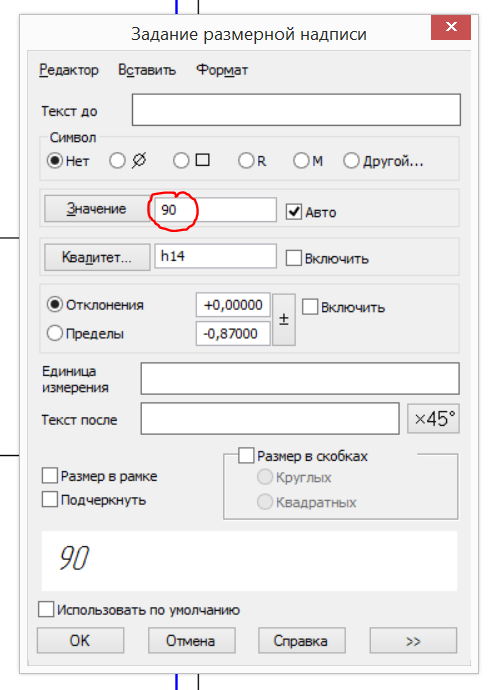Viewport: 499px width, 690px height.
Task: Open the Вставить menu
Action: pyautogui.click(x=147, y=70)
